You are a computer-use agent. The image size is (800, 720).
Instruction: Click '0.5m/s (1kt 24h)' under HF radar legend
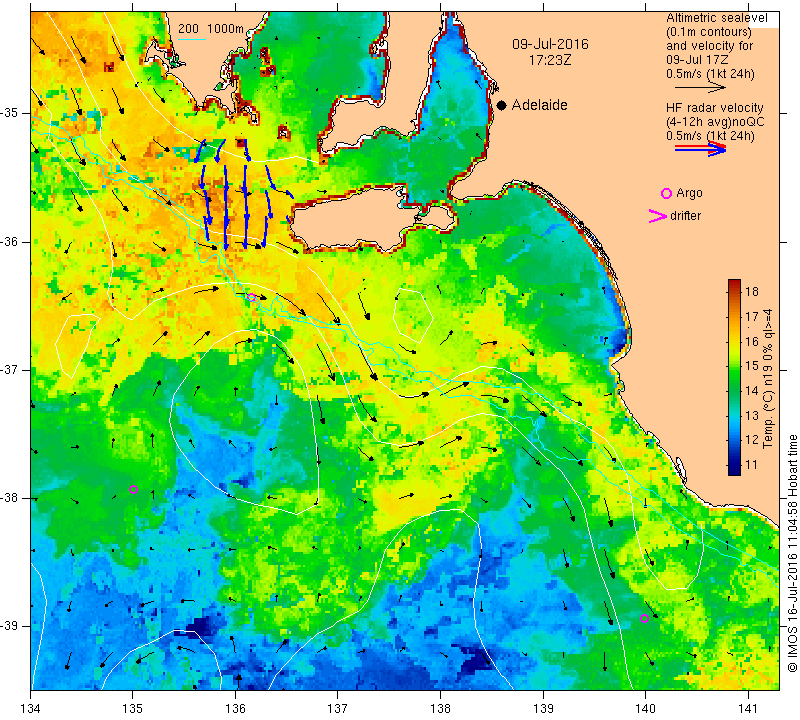pyautogui.click(x=710, y=136)
